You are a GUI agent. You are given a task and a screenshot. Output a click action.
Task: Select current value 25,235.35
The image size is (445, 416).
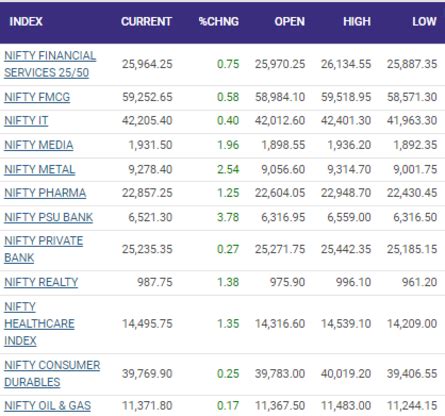coord(147,249)
